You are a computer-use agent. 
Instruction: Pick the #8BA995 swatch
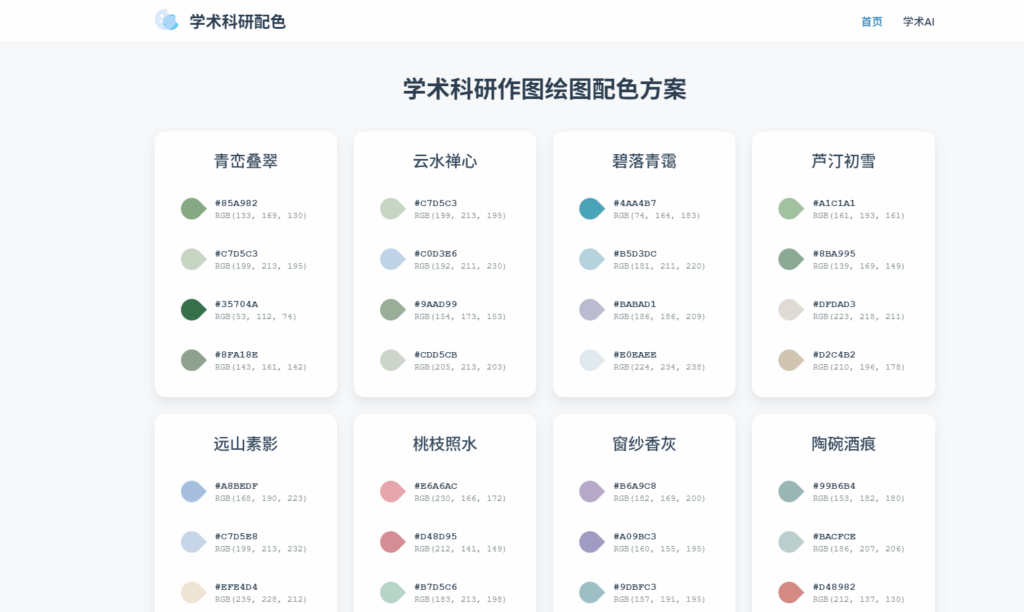791,259
